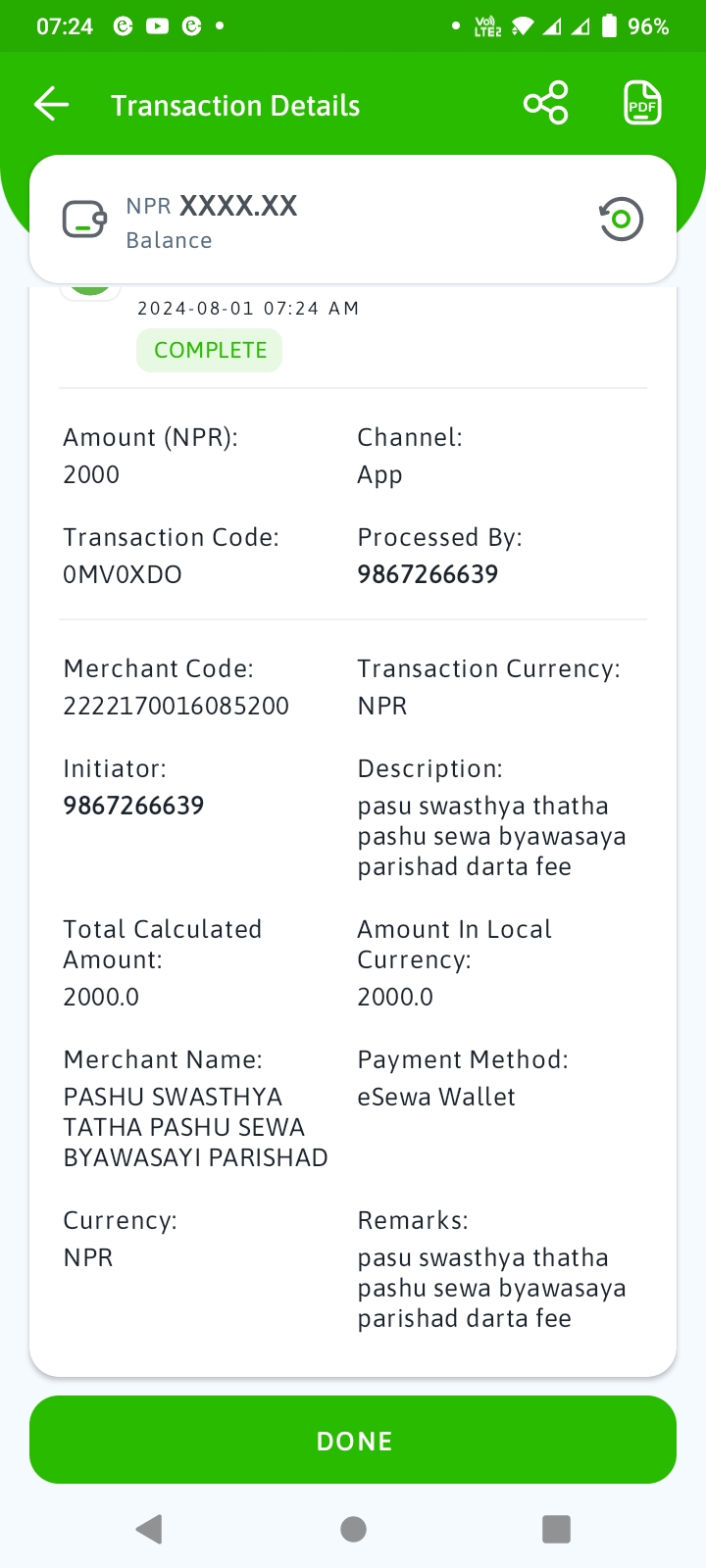Download the receipt as PDF
Screen dimensions: 706x1568
(642, 103)
